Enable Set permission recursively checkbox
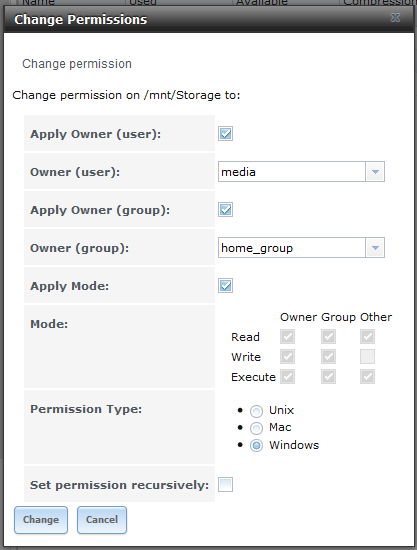 pos(225,485)
